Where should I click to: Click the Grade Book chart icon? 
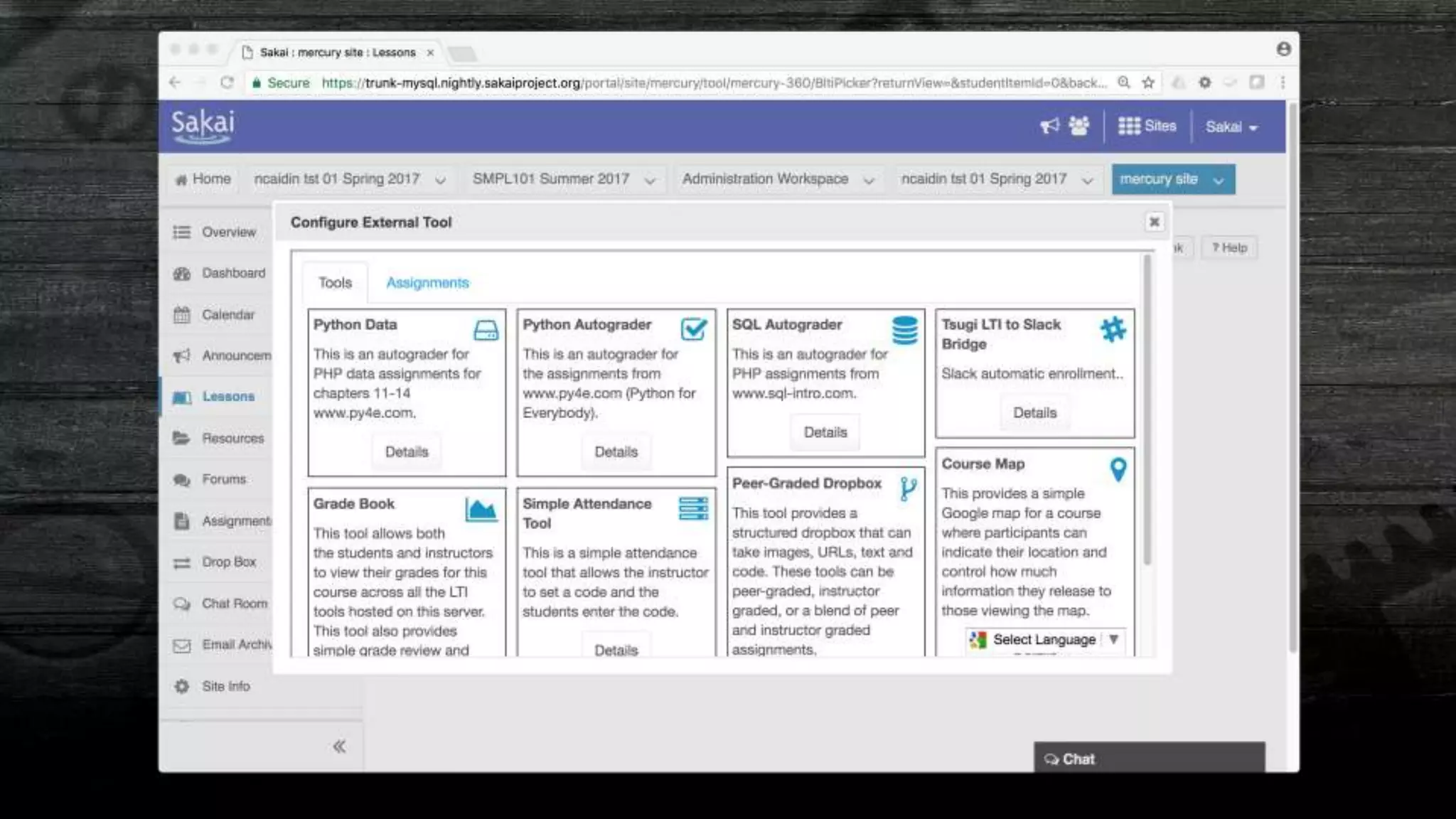[481, 510]
